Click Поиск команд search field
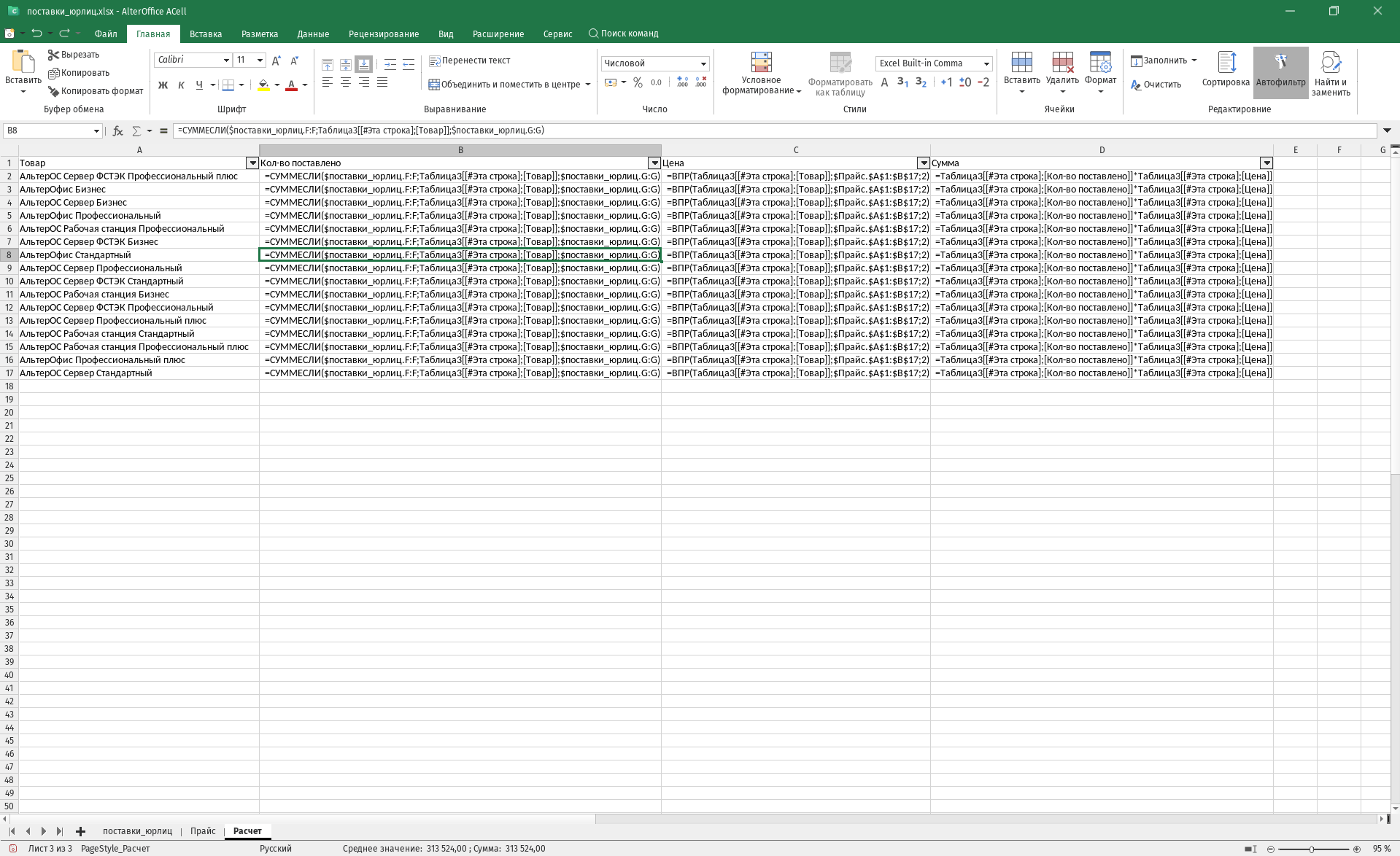Viewport: 1400px width, 856px height. click(624, 34)
